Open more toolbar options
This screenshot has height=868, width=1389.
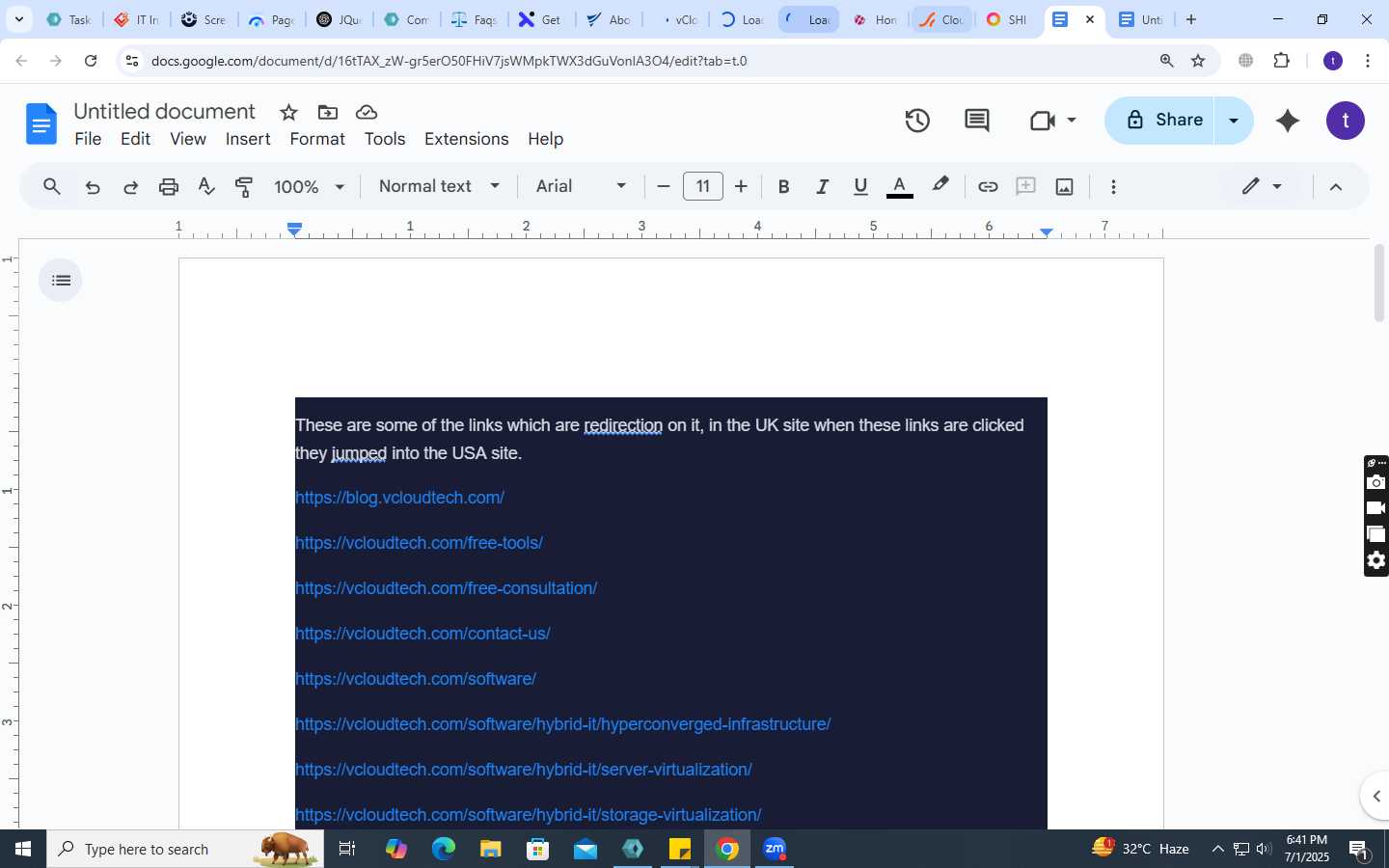[x=1113, y=187]
